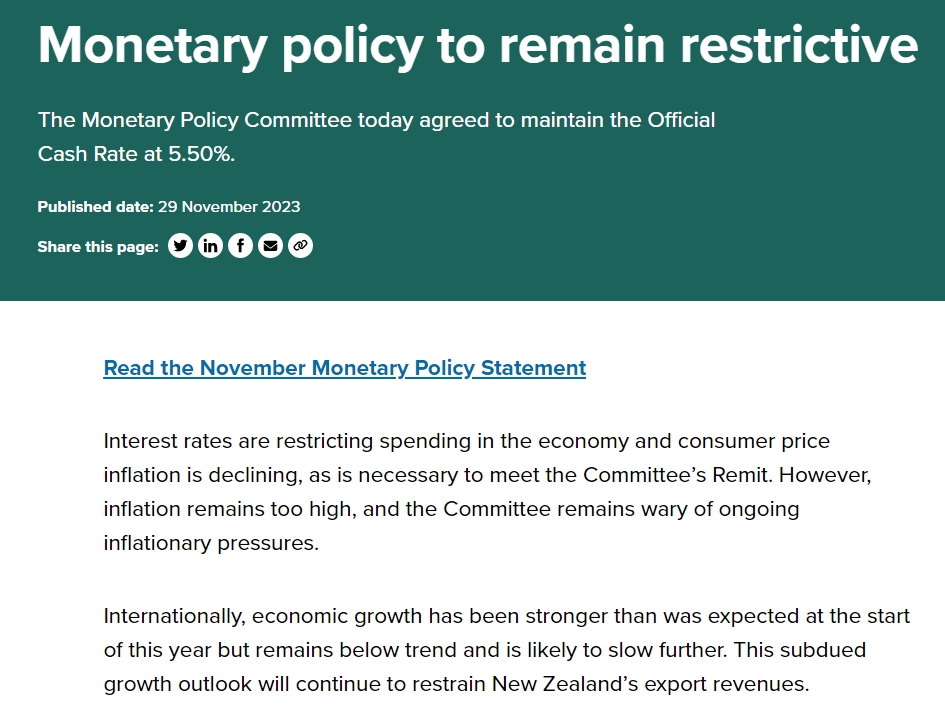Open the November Monetary Policy Statement link
Image resolution: width=945 pixels, height=716 pixels.
pyautogui.click(x=344, y=368)
